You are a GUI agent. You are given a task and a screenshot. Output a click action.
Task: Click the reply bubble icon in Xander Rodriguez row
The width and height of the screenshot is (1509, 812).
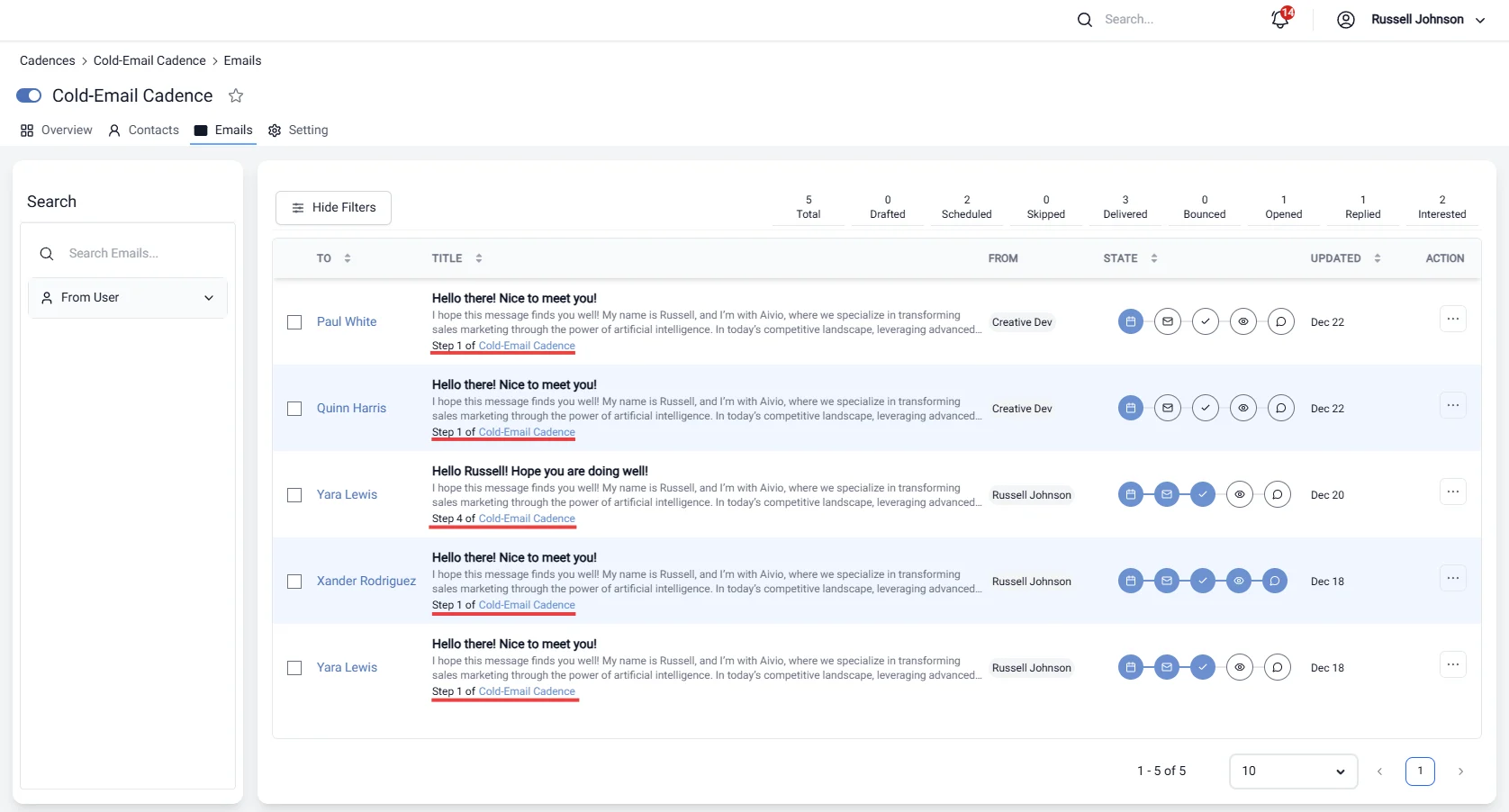(x=1275, y=581)
